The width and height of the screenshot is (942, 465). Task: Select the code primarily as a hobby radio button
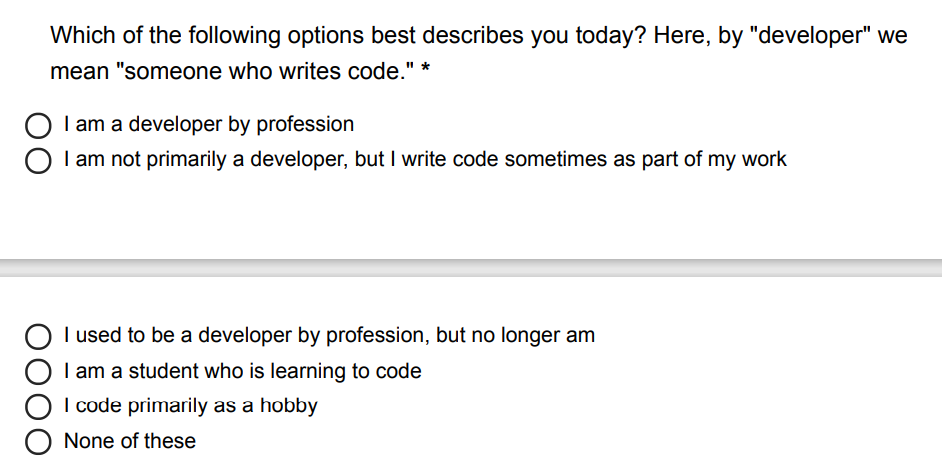39,407
